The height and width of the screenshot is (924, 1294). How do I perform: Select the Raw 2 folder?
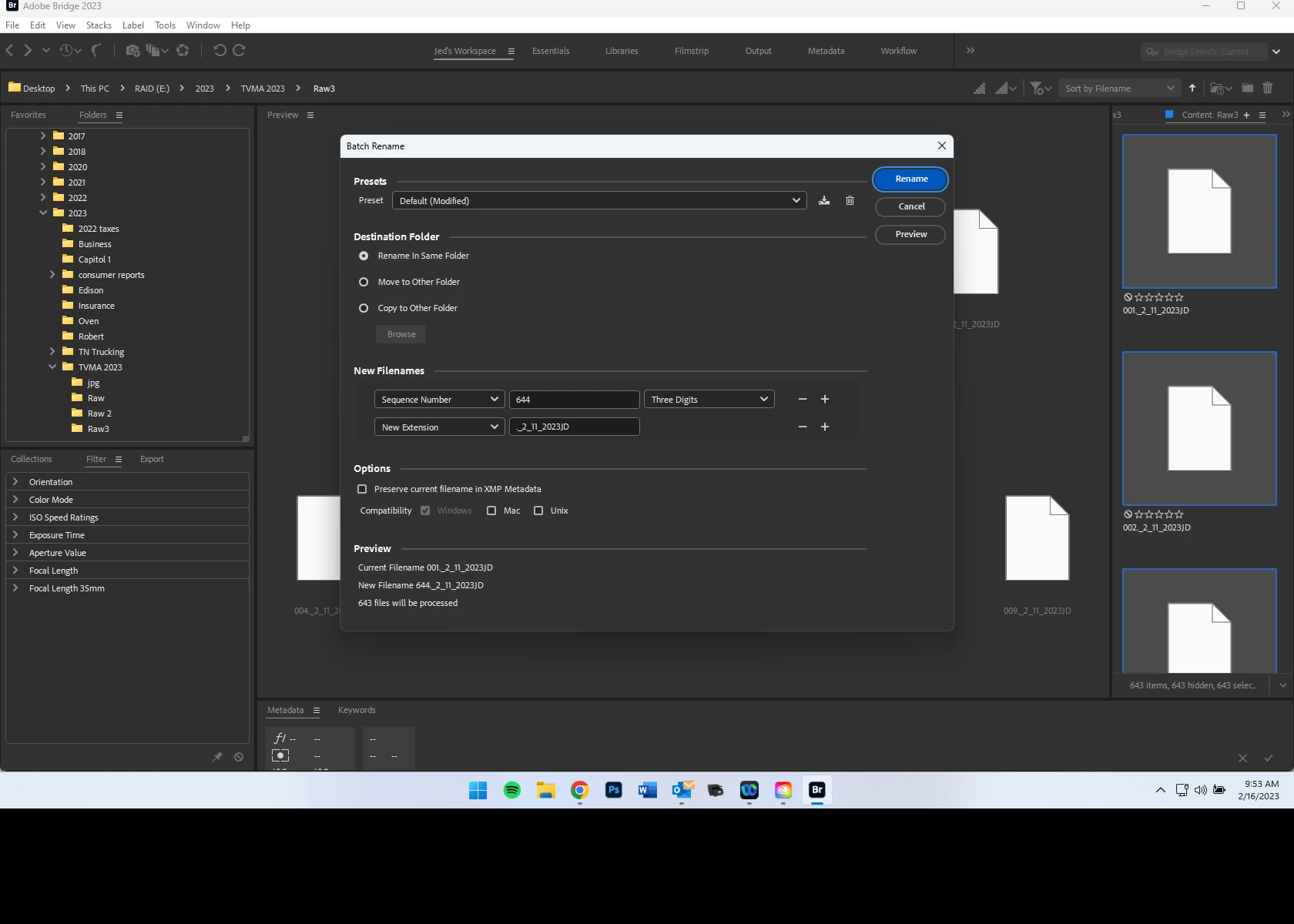coord(99,413)
